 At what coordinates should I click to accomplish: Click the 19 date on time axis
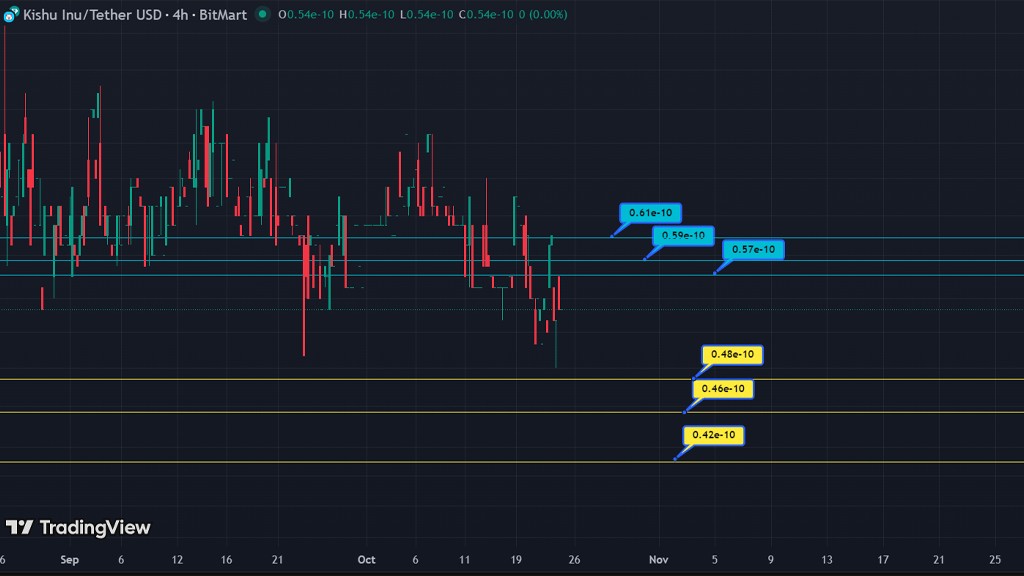tap(516, 560)
